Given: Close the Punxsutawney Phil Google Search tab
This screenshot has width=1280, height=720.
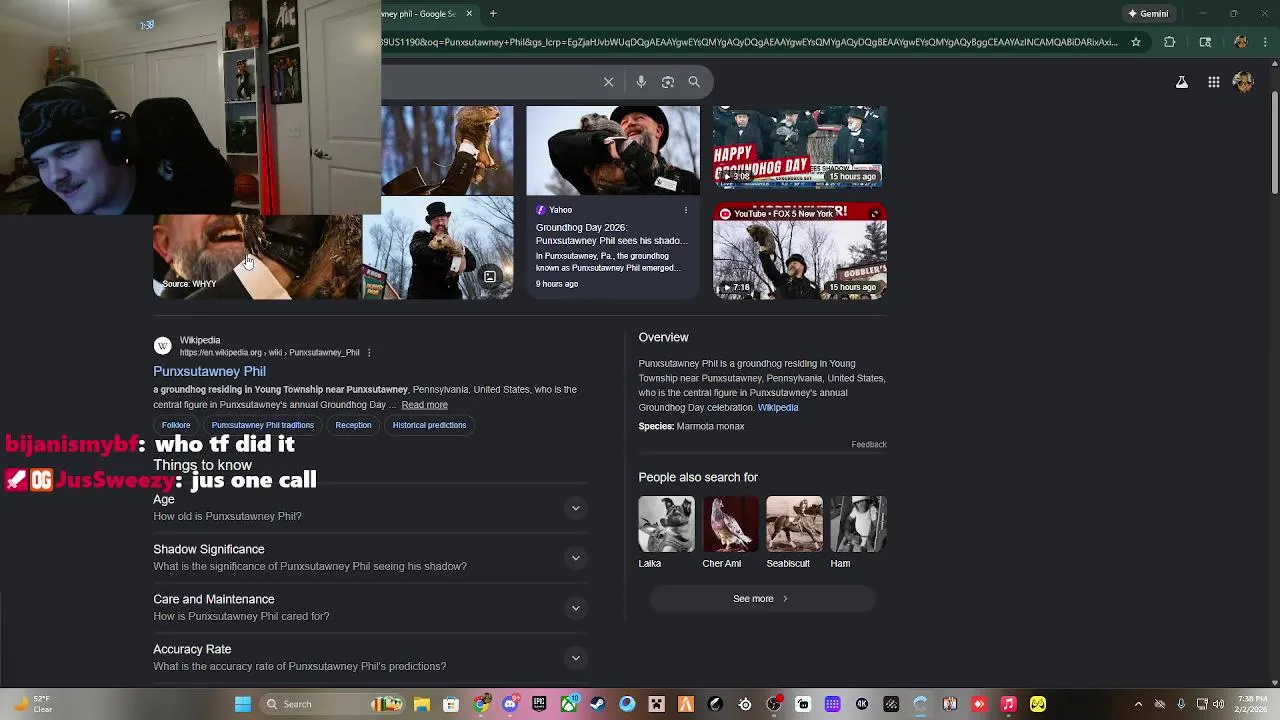Looking at the screenshot, I should [468, 14].
